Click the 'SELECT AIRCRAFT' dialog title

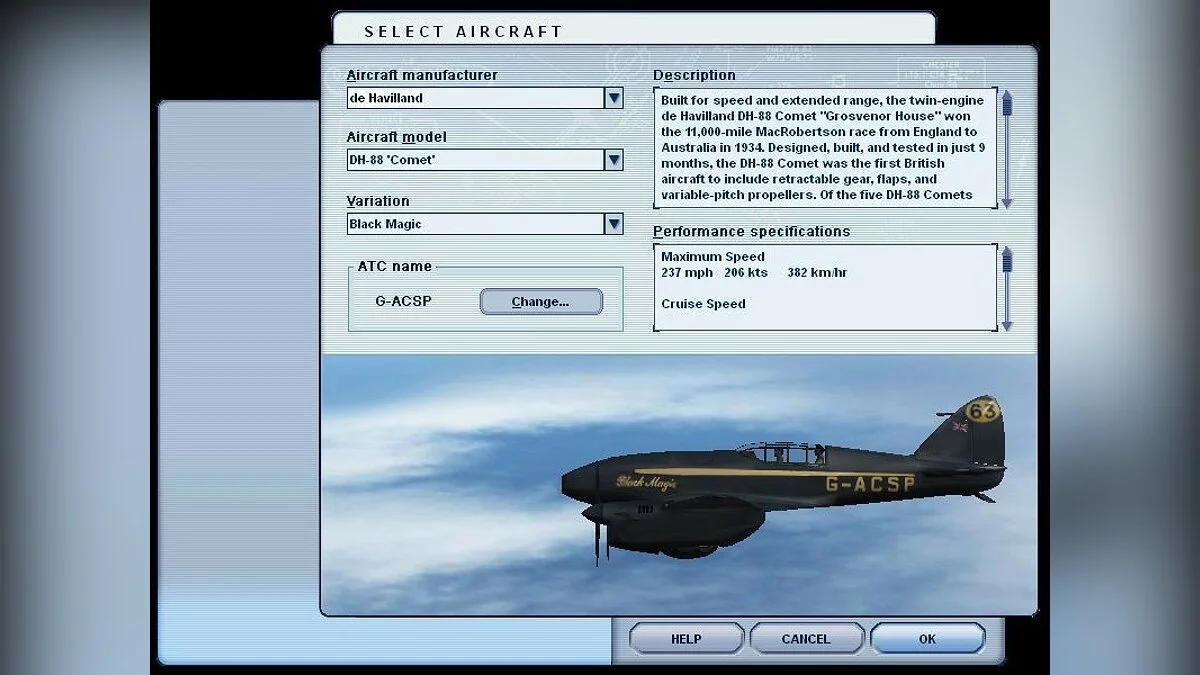pos(463,31)
